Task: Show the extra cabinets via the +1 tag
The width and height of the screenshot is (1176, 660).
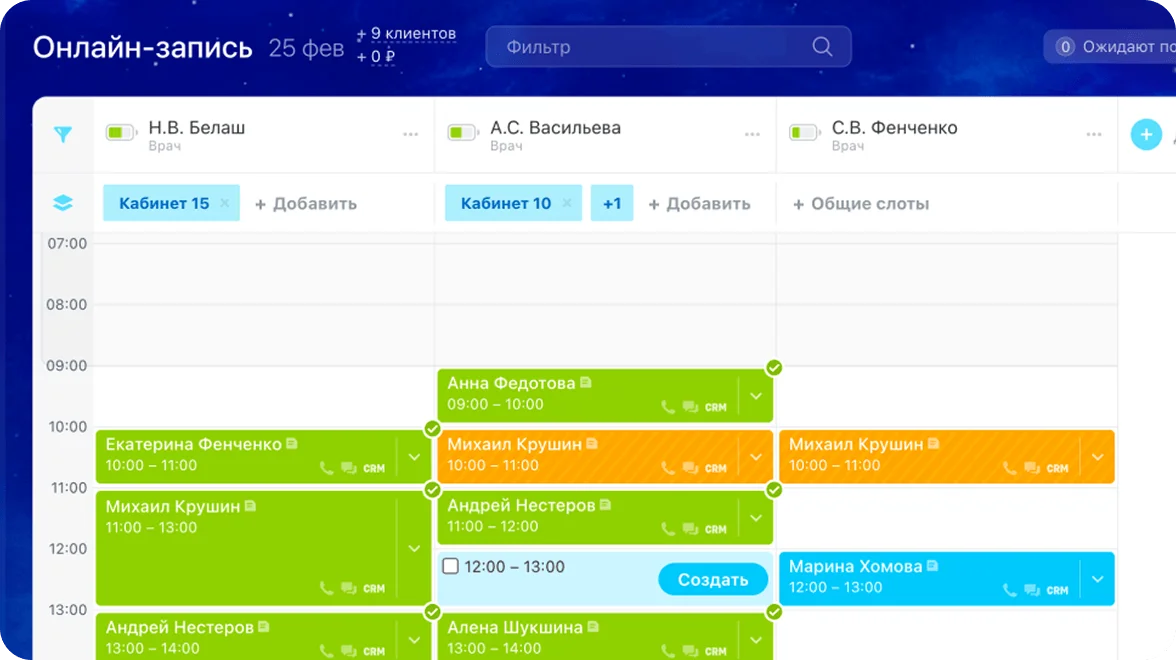Action: pyautogui.click(x=612, y=202)
